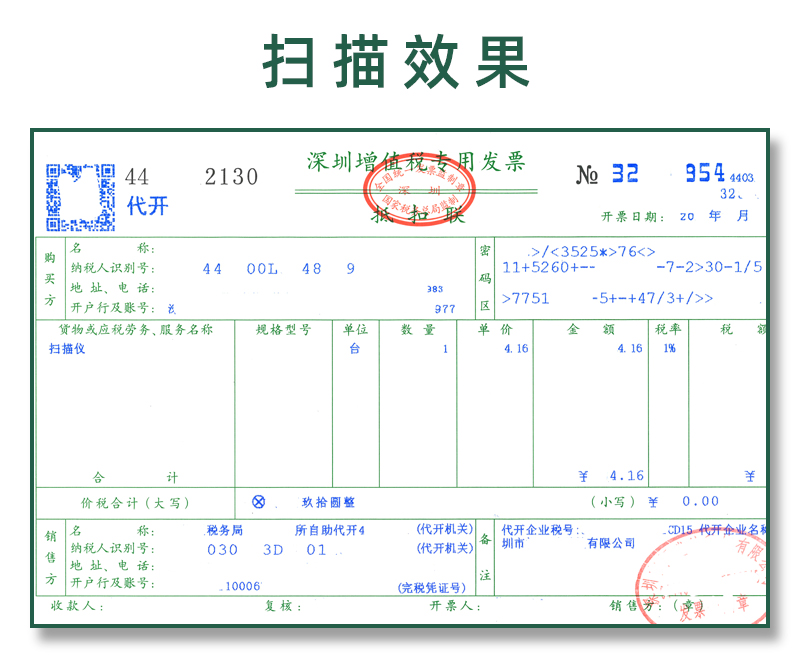
Task: Select the 4.16 value under 单价
Action: (516, 349)
